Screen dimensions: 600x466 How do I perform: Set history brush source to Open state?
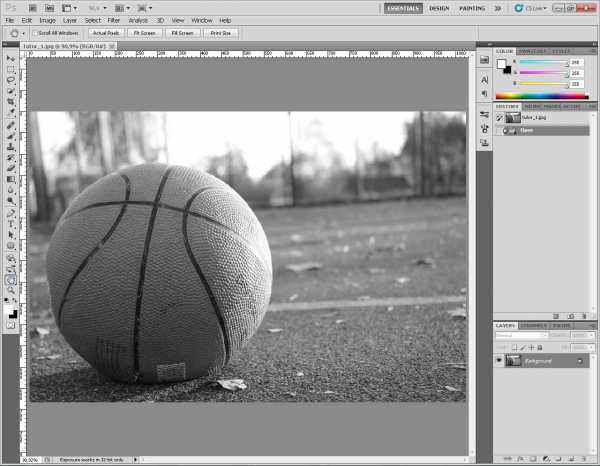point(499,131)
